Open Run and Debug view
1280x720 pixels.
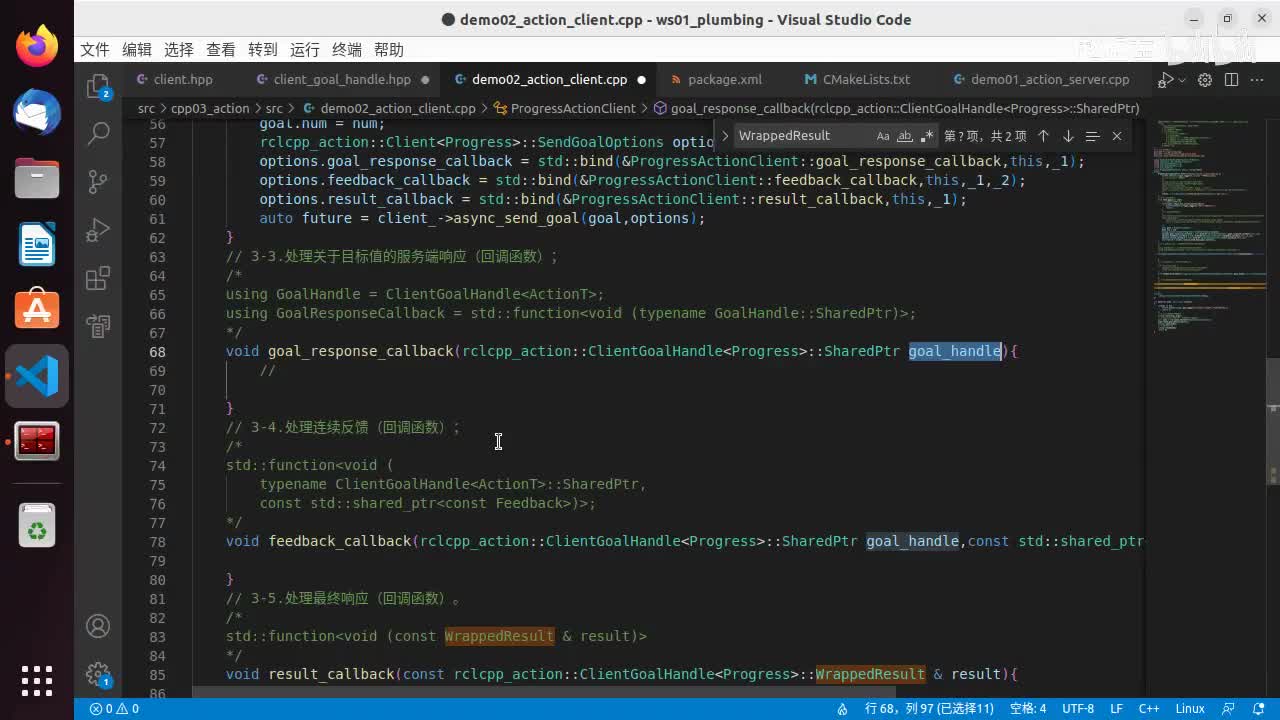[98, 230]
